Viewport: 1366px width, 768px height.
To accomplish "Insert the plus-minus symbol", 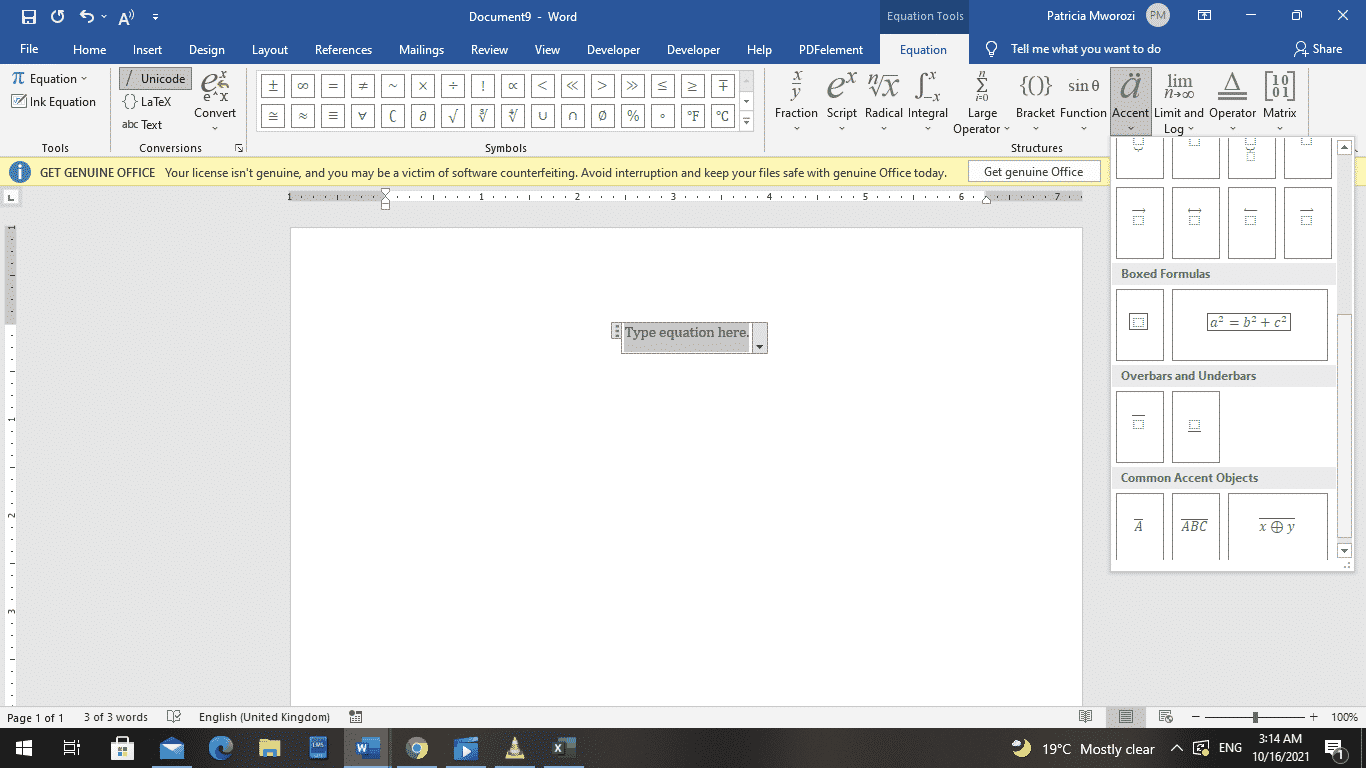I will click(x=273, y=86).
